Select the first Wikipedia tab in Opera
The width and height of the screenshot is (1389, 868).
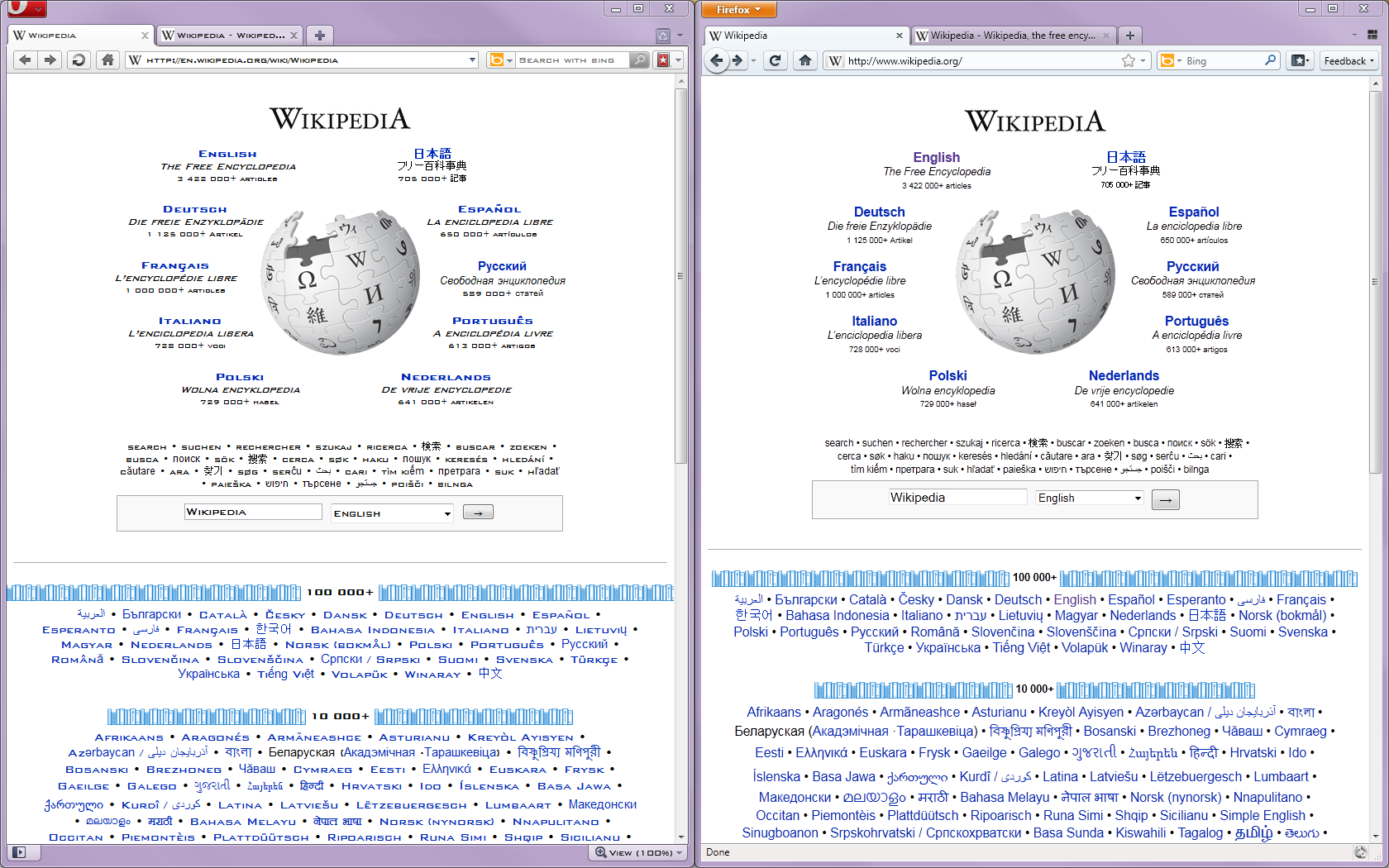click(x=80, y=36)
